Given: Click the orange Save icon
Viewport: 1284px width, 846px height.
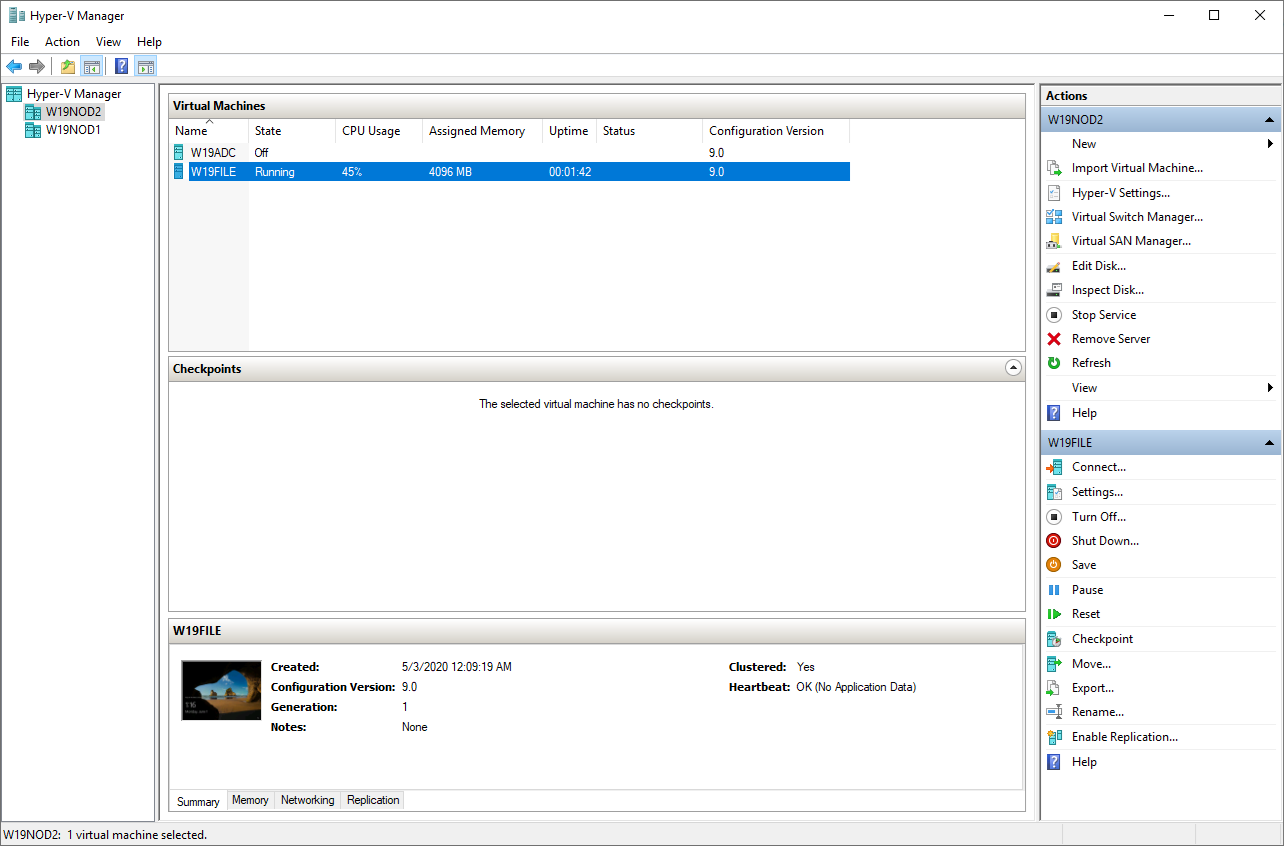Looking at the screenshot, I should 1053,565.
